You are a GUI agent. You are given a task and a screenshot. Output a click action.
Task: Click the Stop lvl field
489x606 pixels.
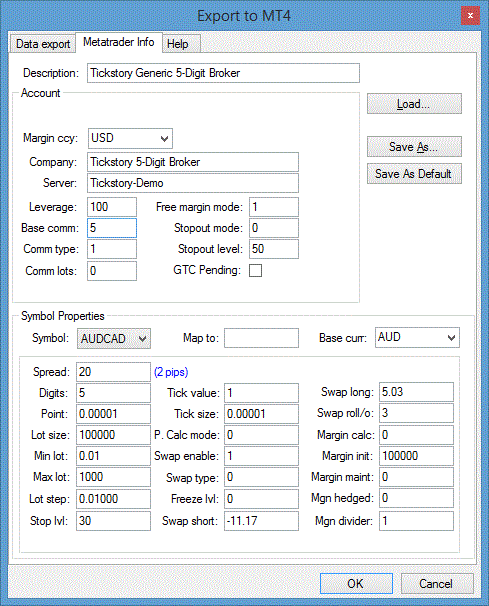[113, 521]
